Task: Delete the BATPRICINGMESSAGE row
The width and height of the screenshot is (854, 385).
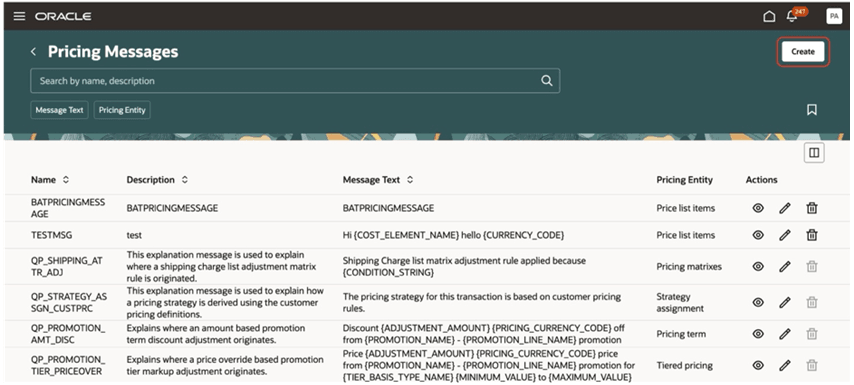Action: click(x=812, y=207)
